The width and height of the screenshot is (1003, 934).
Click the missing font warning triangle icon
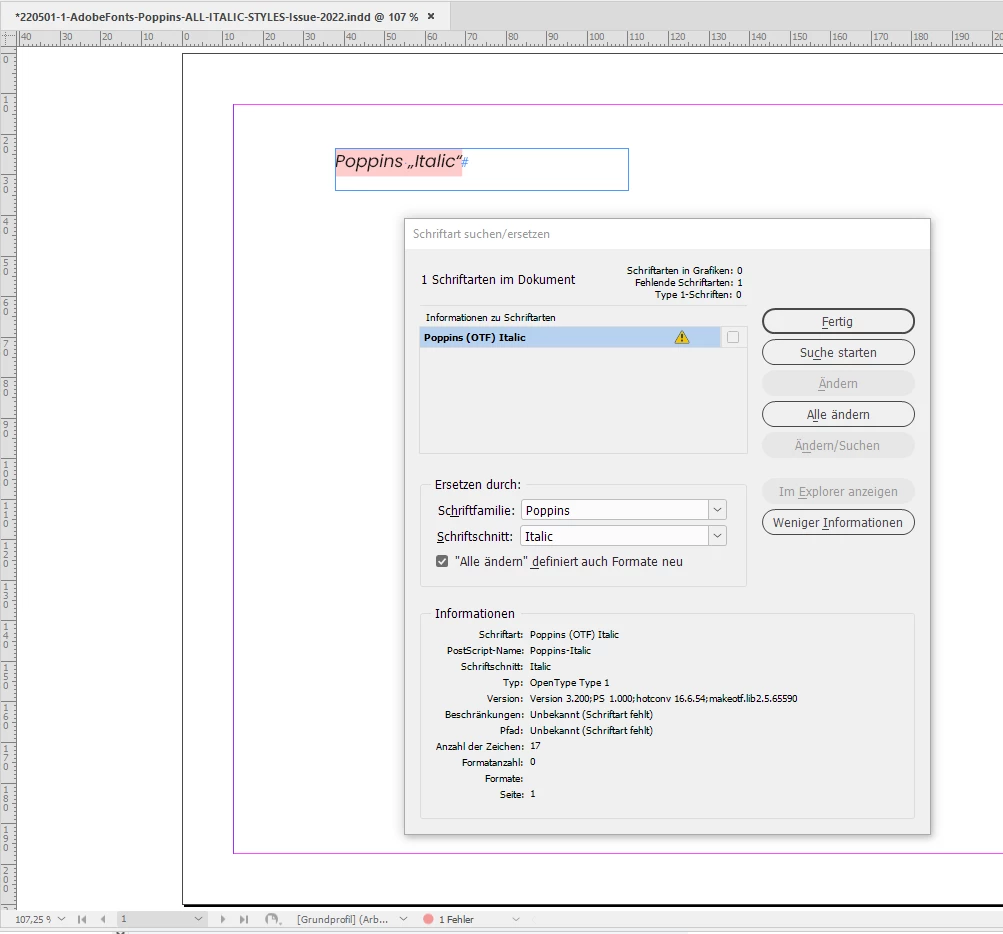click(x=682, y=337)
